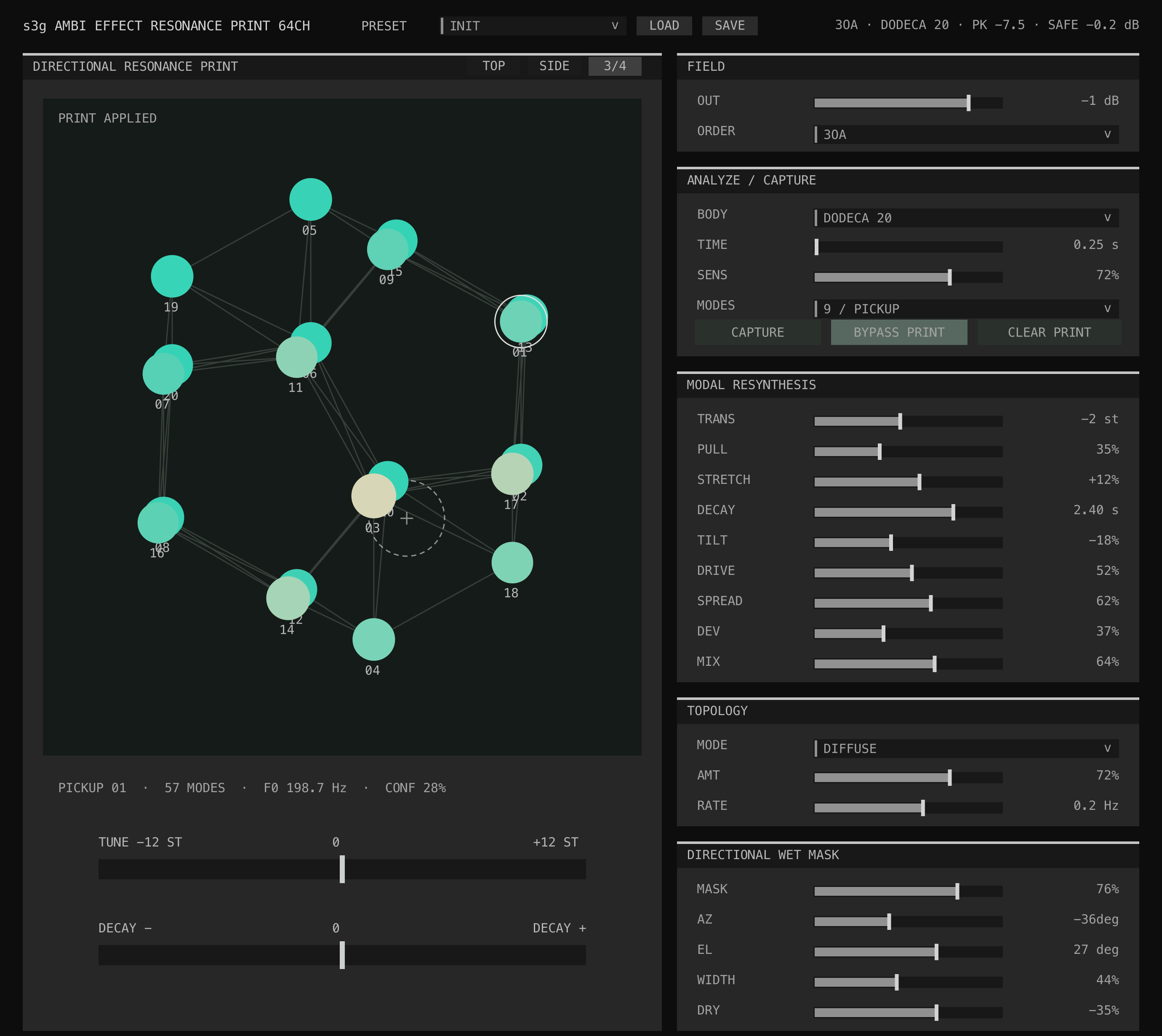The height and width of the screenshot is (1036, 1162).
Task: Open the PRESET dropdown showing INIT
Action: pos(533,26)
